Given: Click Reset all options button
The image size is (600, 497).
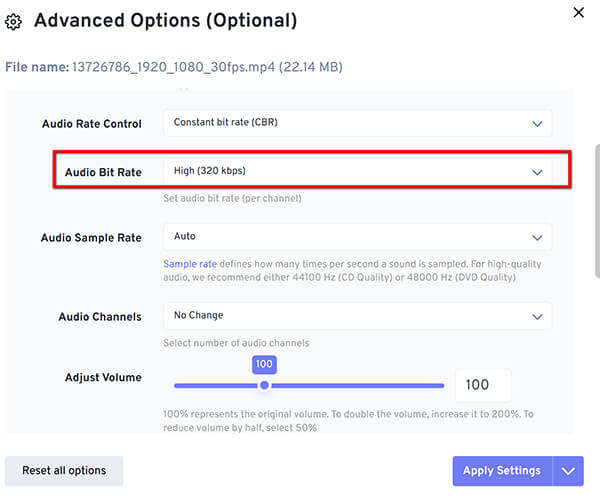Looking at the screenshot, I should coord(64,471).
